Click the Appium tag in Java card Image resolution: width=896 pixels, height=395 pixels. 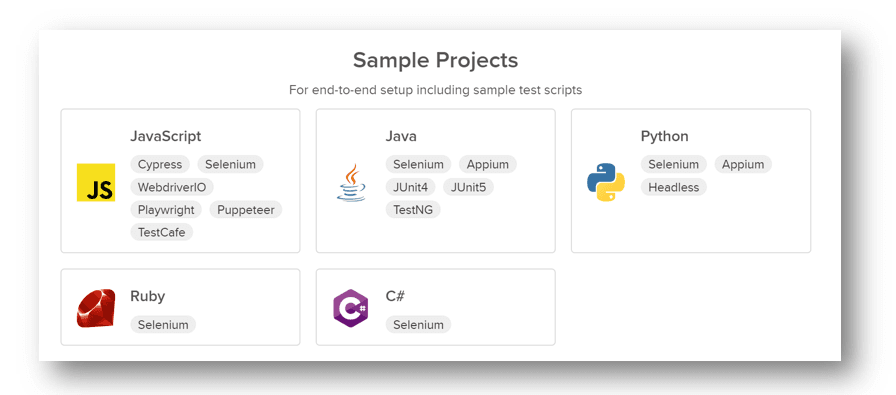pos(487,165)
